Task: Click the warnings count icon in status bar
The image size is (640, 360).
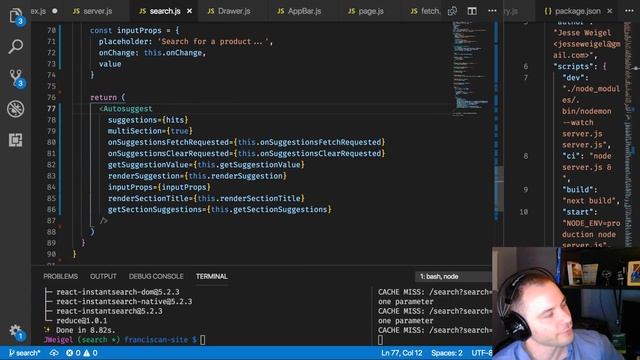Action: 90,353
